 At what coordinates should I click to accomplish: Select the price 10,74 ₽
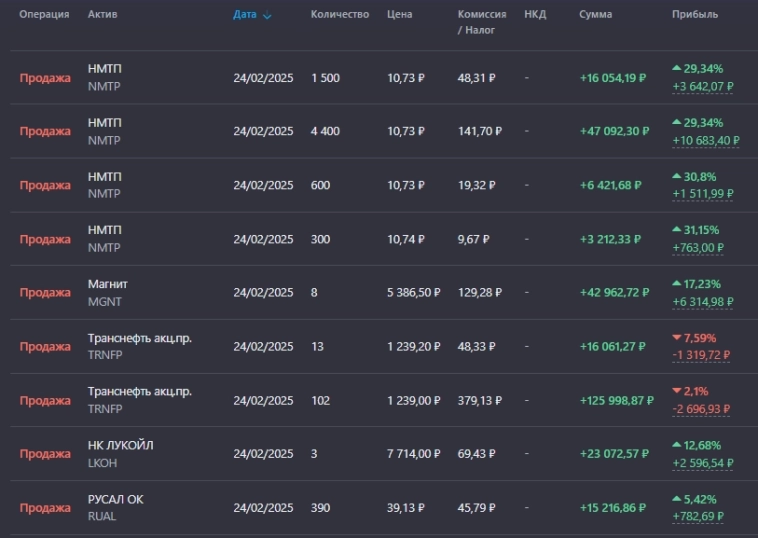coord(406,240)
